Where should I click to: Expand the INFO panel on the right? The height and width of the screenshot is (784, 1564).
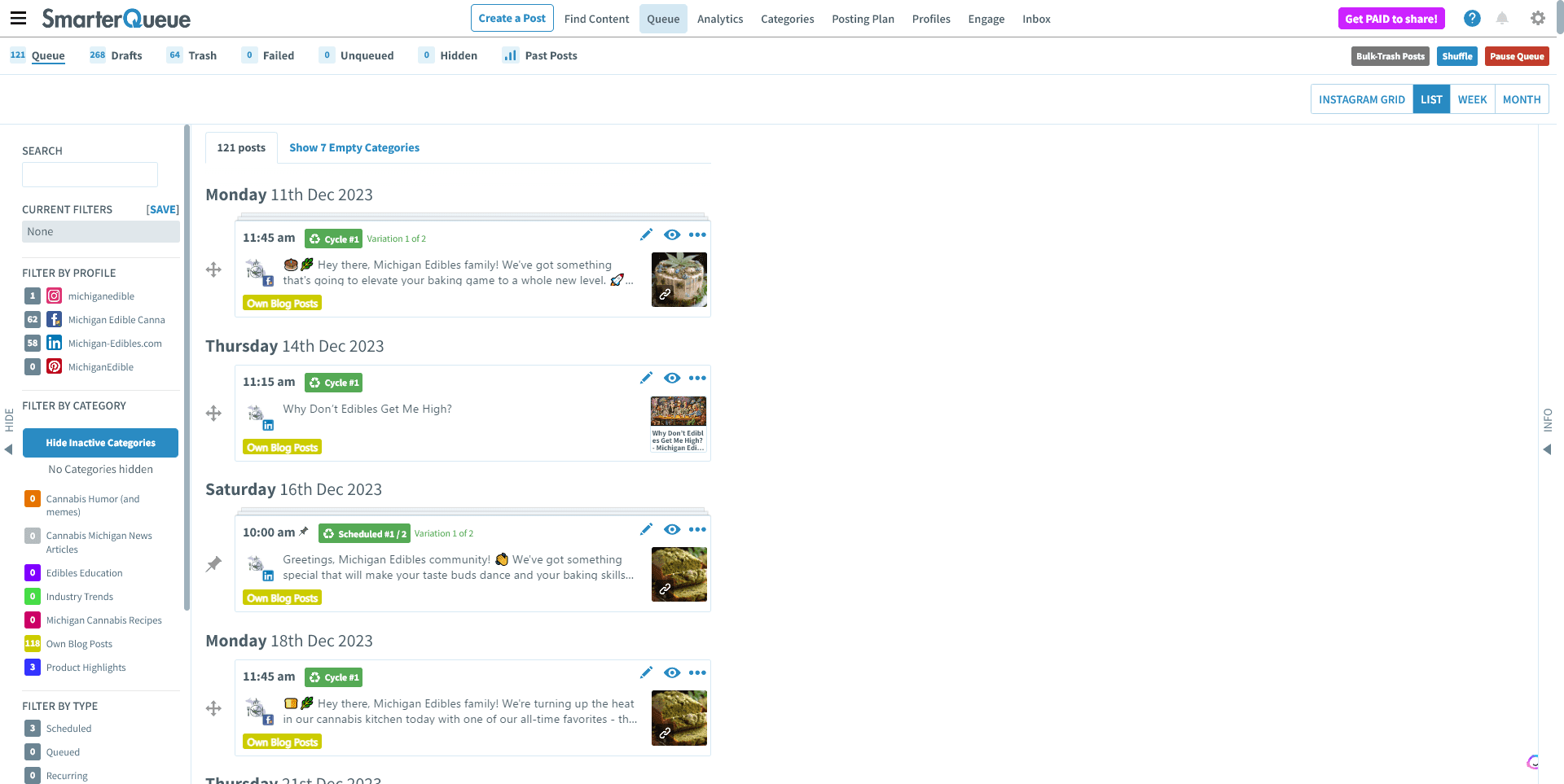tap(1547, 449)
